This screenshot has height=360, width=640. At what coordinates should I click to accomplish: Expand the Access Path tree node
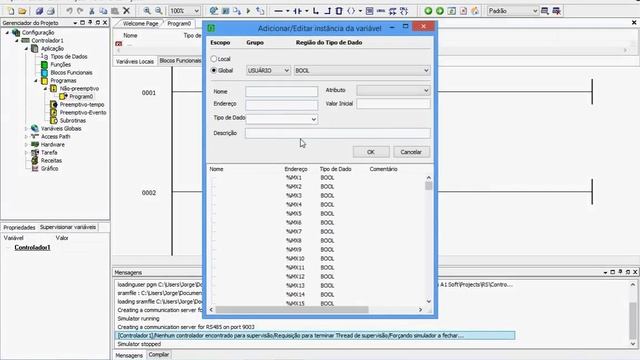click(x=27, y=137)
